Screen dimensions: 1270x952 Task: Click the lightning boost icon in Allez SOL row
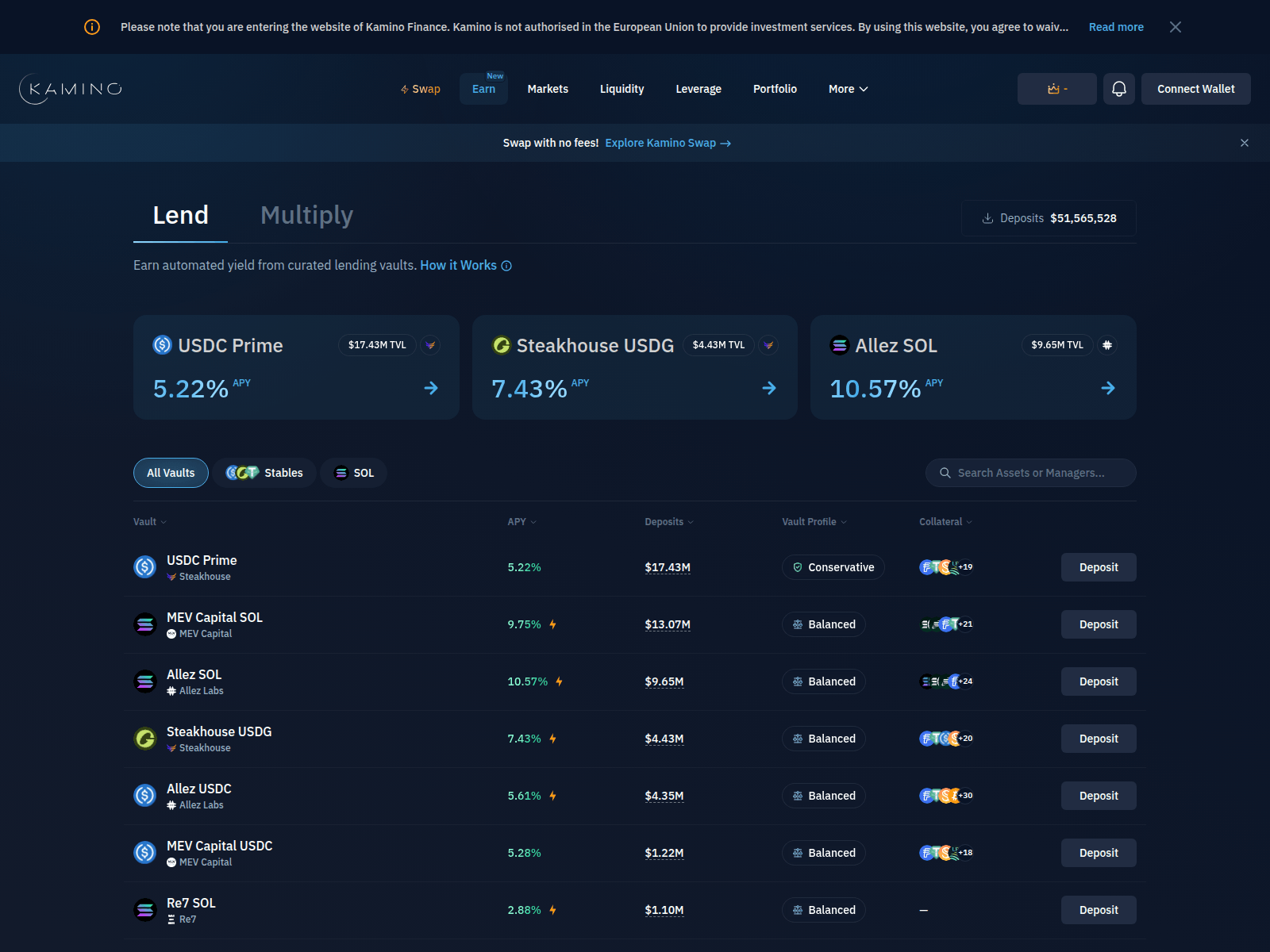coord(559,681)
